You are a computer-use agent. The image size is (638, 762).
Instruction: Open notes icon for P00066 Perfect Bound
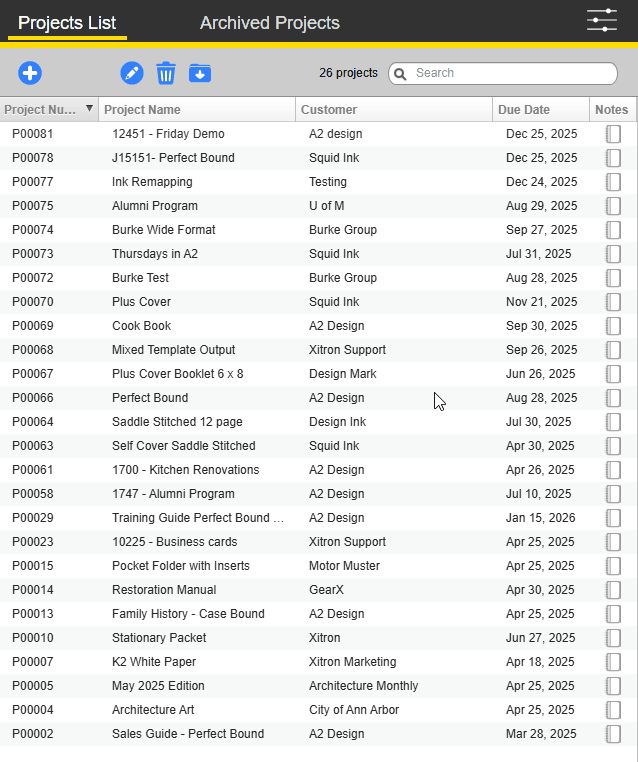pyautogui.click(x=613, y=398)
